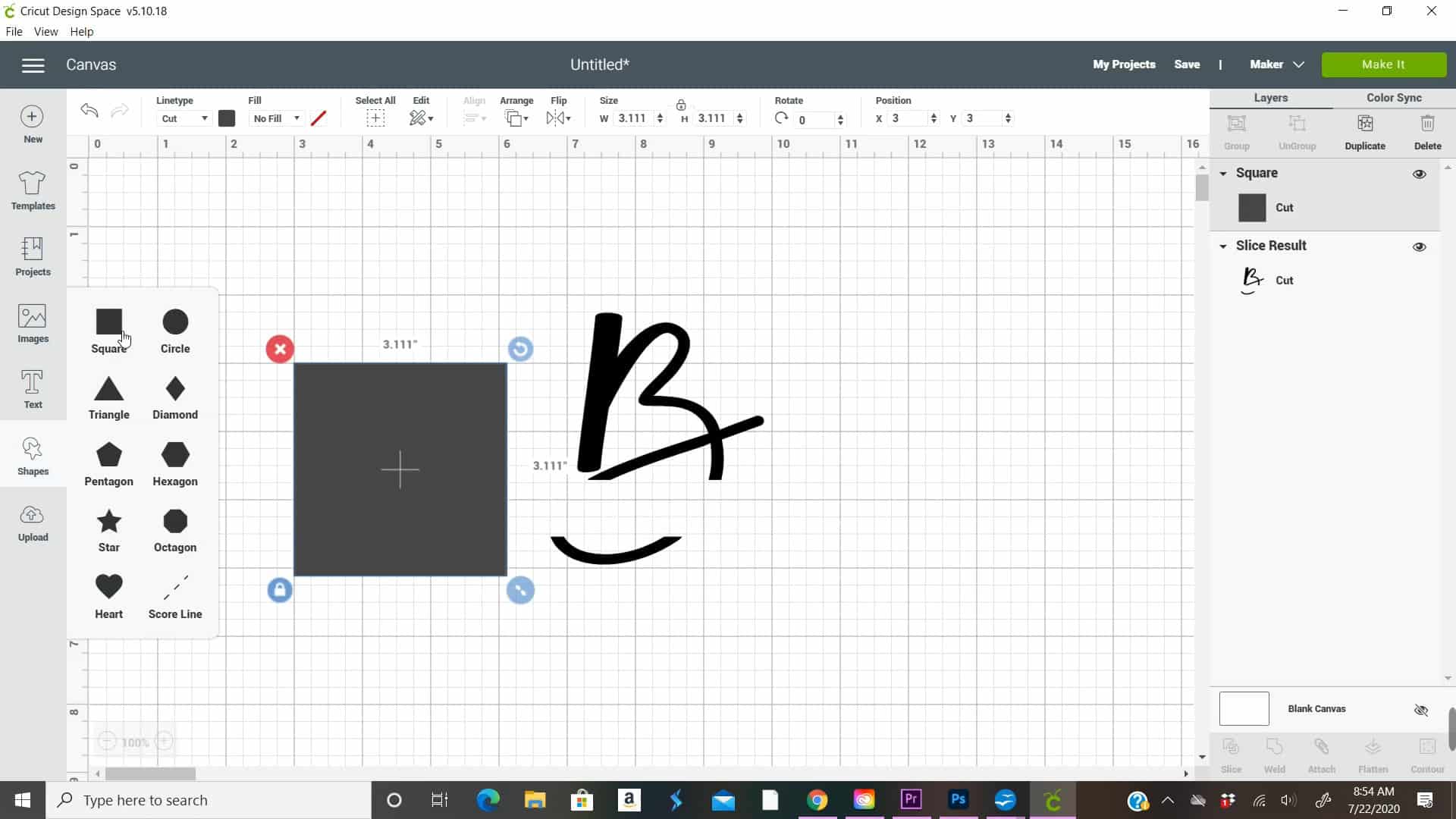1456x819 pixels.
Task: Open Photoshop from the taskbar
Action: click(x=958, y=800)
